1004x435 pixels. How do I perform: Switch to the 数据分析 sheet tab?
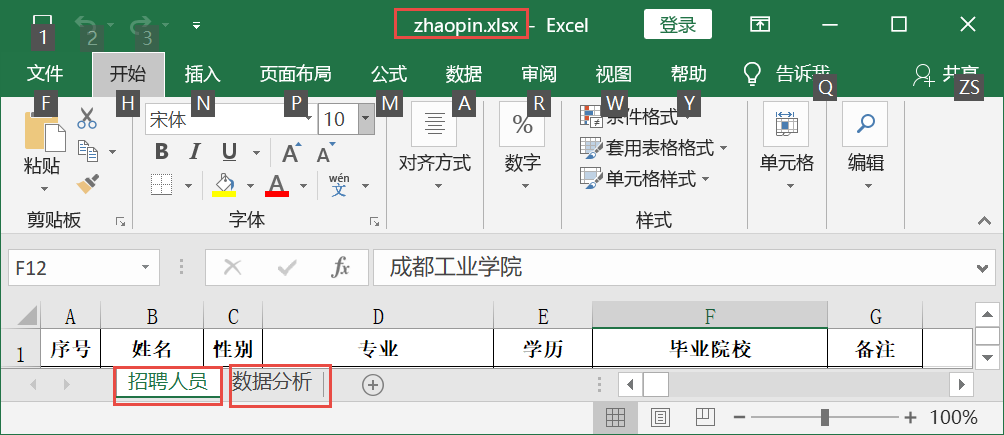(272, 382)
